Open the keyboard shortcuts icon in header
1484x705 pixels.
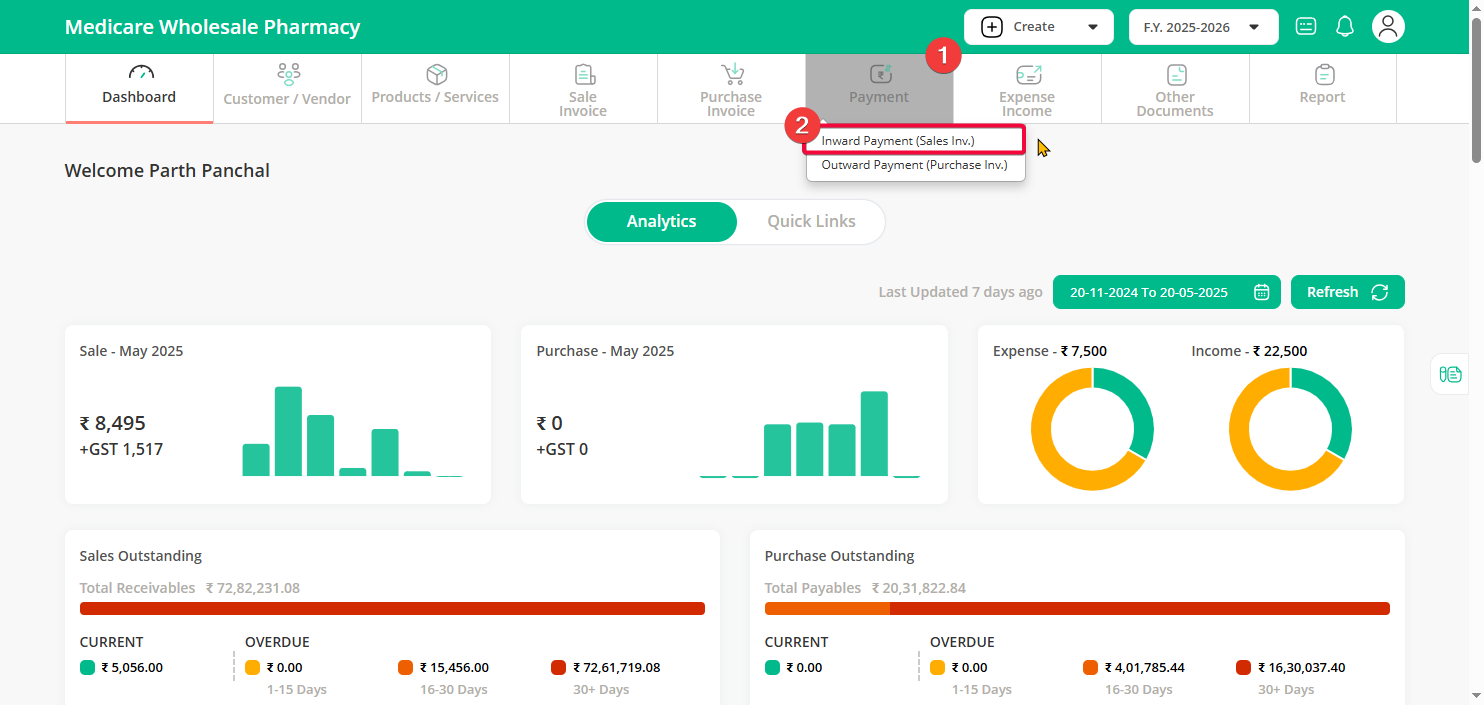pyautogui.click(x=1306, y=27)
